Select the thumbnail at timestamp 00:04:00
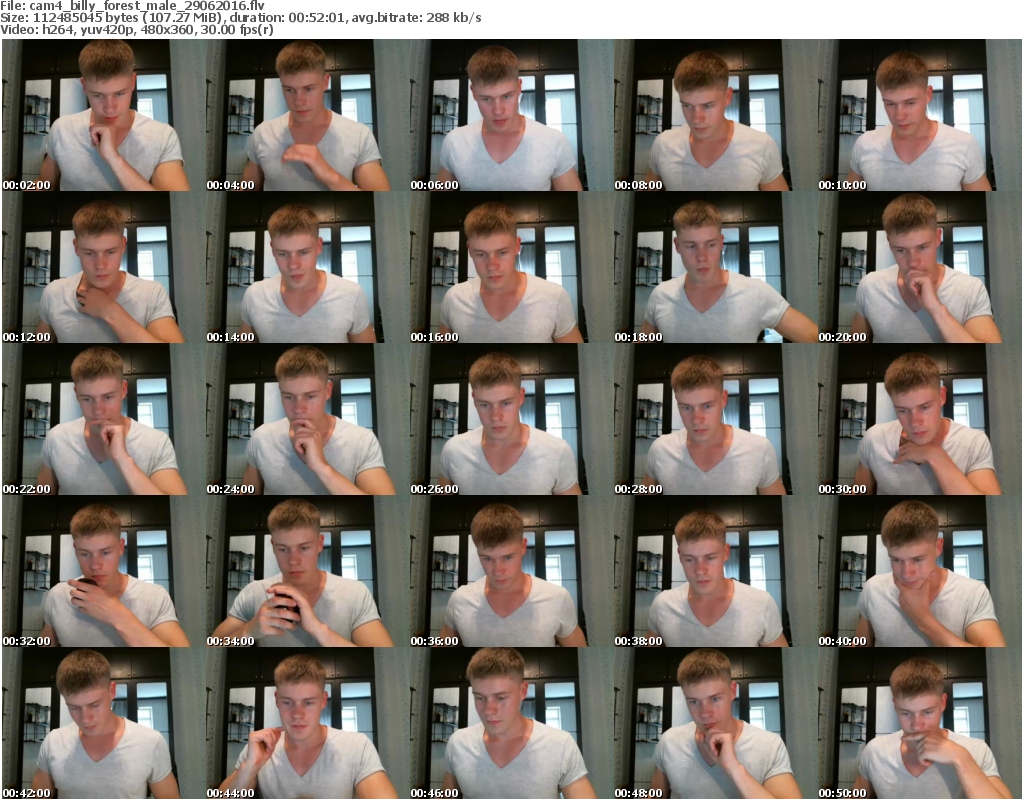Viewport: 1024px width, 799px height. click(x=308, y=115)
